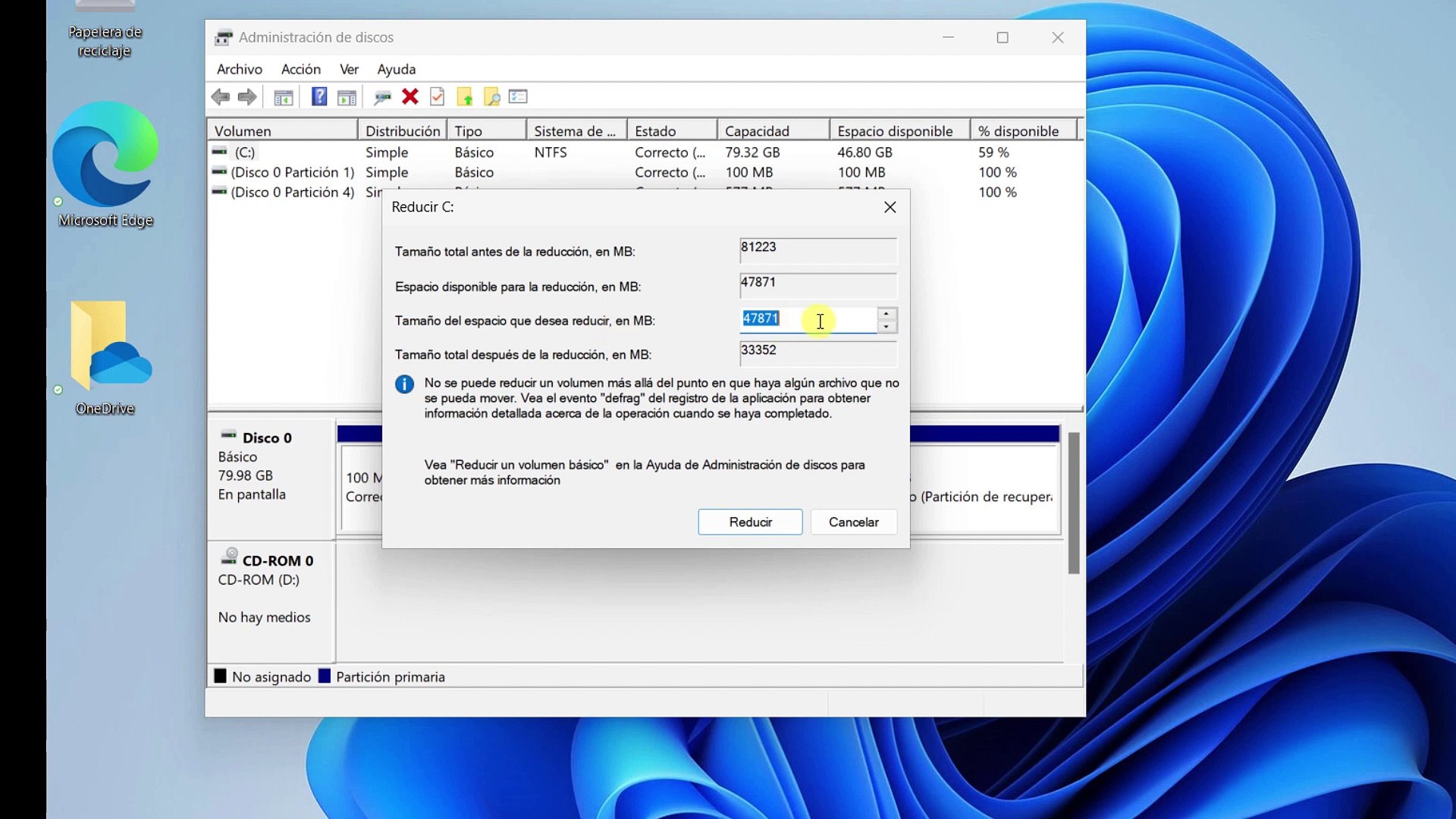Image resolution: width=1456 pixels, height=819 pixels.
Task: Open the Ver menu
Action: click(349, 69)
